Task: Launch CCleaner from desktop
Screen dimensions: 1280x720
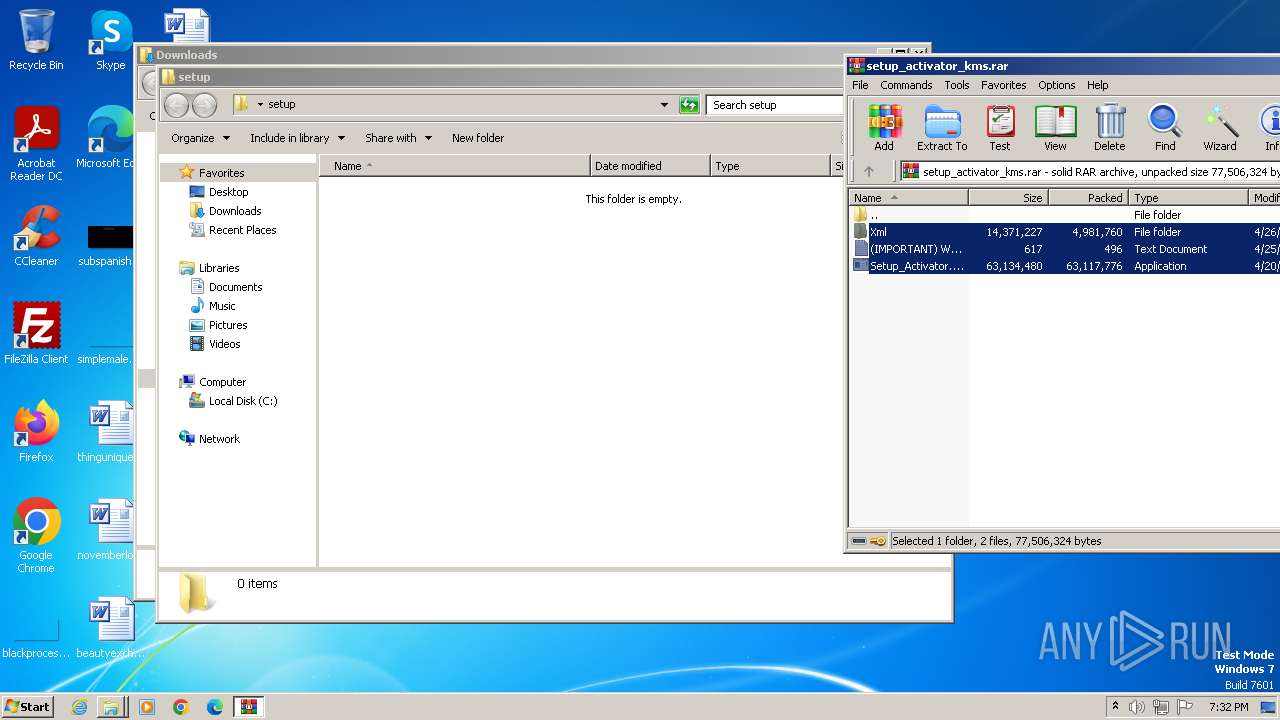Action: pyautogui.click(x=36, y=236)
